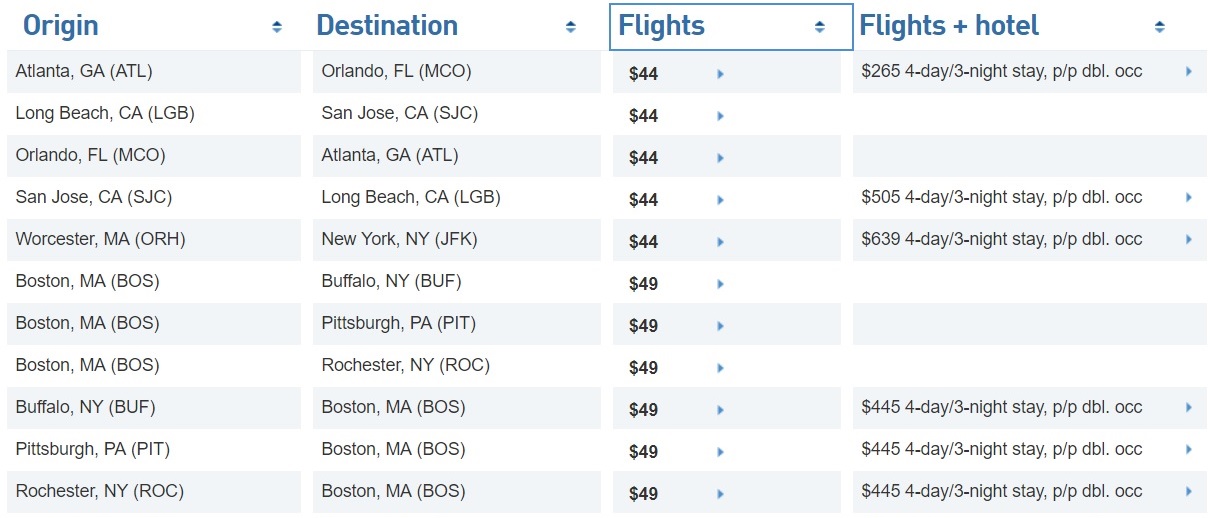1211x518 pixels.
Task: Click the Boston to Pittsburgh $49 price
Action: tap(643, 326)
